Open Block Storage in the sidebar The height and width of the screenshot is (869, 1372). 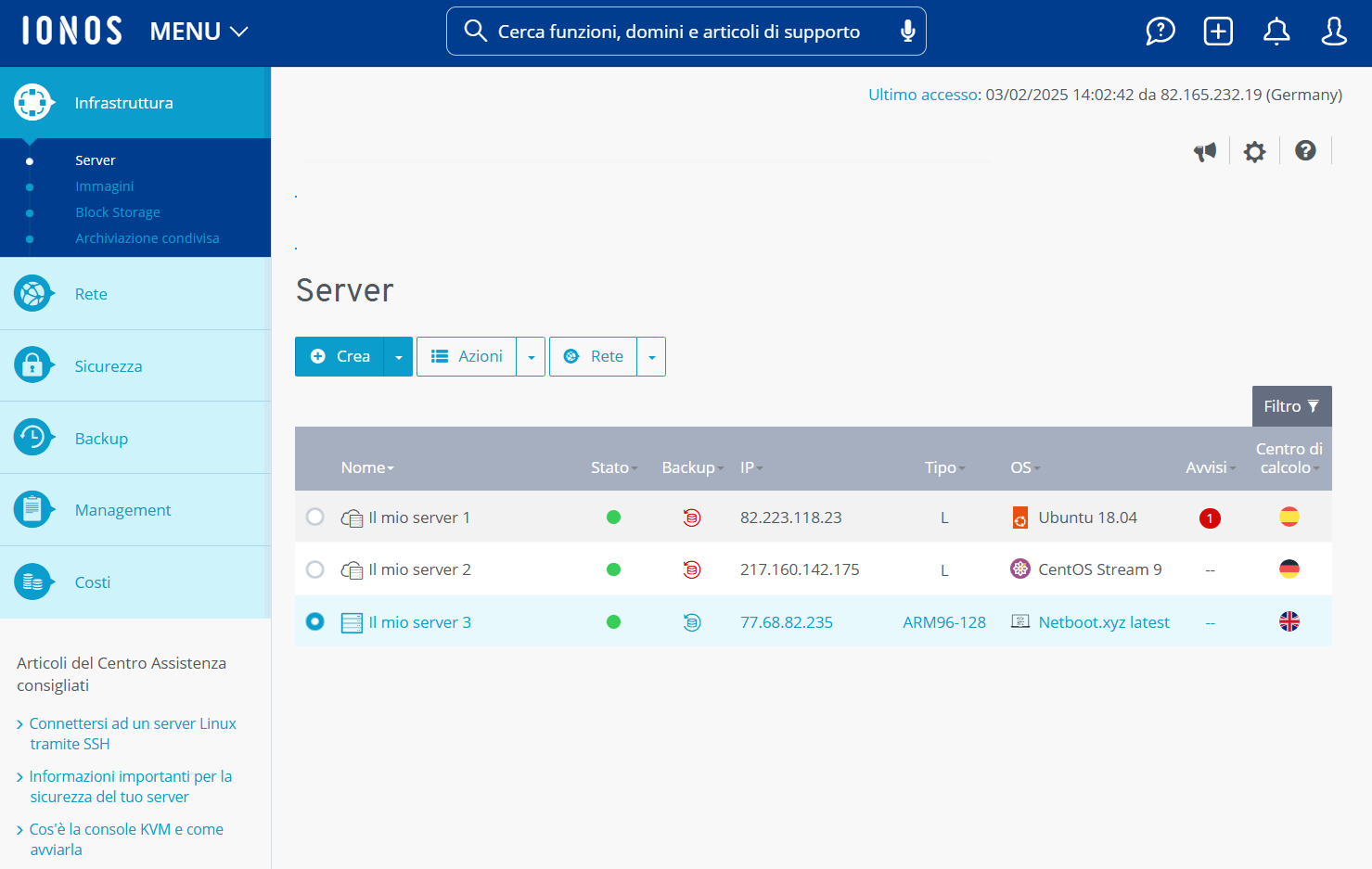coord(118,212)
